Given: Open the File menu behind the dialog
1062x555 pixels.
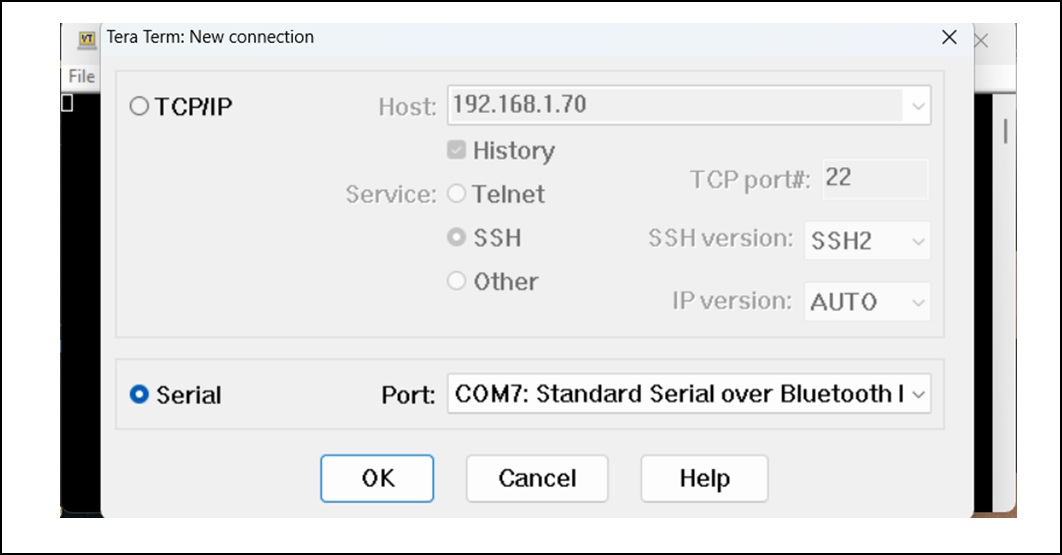Looking at the screenshot, I should click(x=80, y=76).
